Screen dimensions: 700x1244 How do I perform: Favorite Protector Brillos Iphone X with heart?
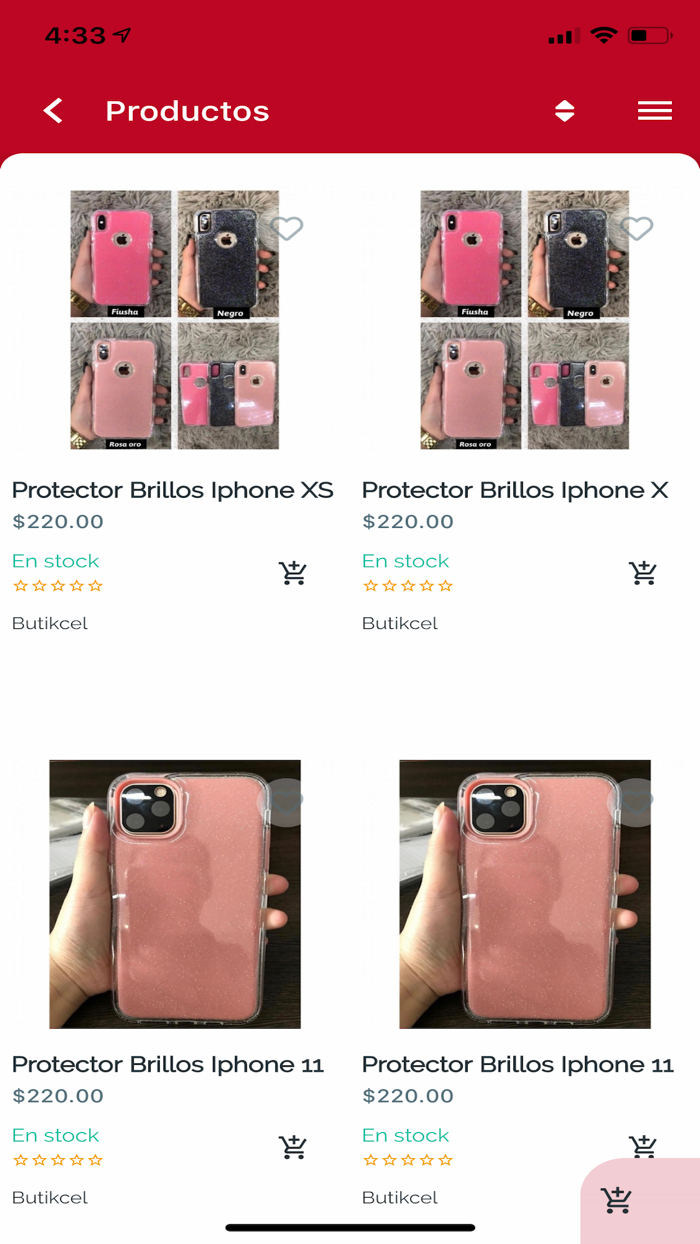pyautogui.click(x=638, y=229)
